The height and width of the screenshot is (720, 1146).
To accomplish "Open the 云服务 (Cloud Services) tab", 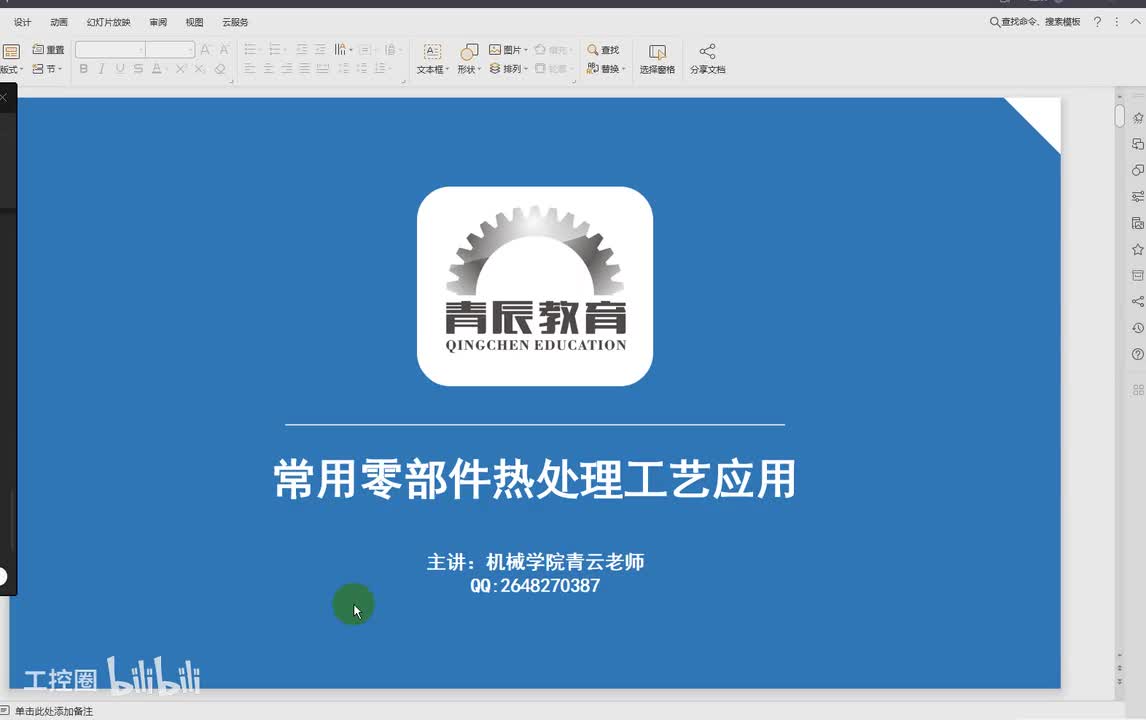I will tap(235, 23).
